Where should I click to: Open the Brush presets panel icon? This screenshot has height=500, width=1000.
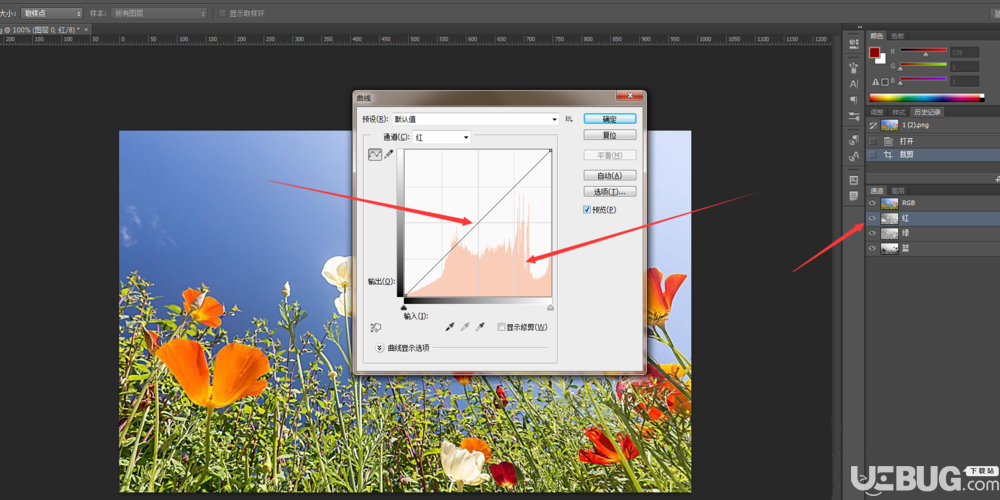tap(854, 67)
